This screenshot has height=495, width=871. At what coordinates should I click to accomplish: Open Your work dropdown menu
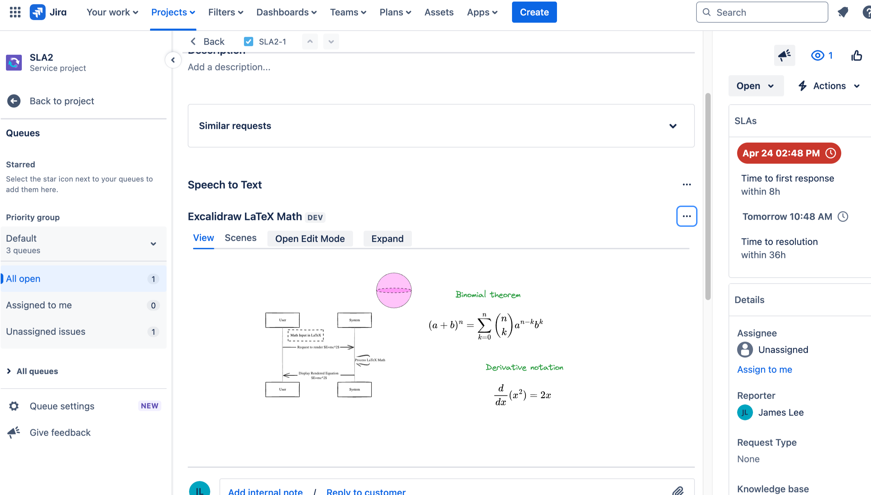(x=112, y=12)
